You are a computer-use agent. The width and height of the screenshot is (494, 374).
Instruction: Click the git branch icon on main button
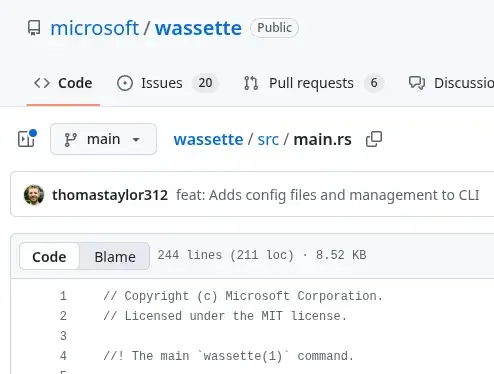coord(70,139)
